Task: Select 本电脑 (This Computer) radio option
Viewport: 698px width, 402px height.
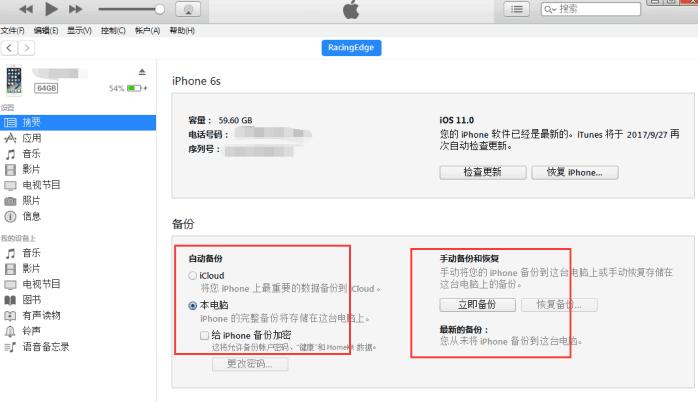Action: pyautogui.click(x=193, y=305)
